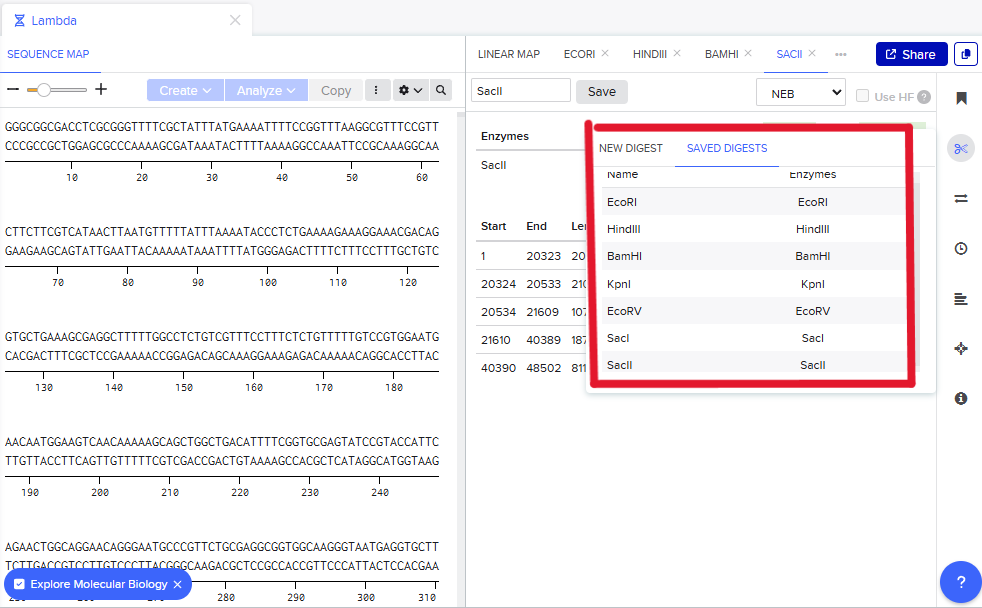982x608 pixels.
Task: Click the search magnifier in sequence toolbar
Action: pyautogui.click(x=441, y=90)
